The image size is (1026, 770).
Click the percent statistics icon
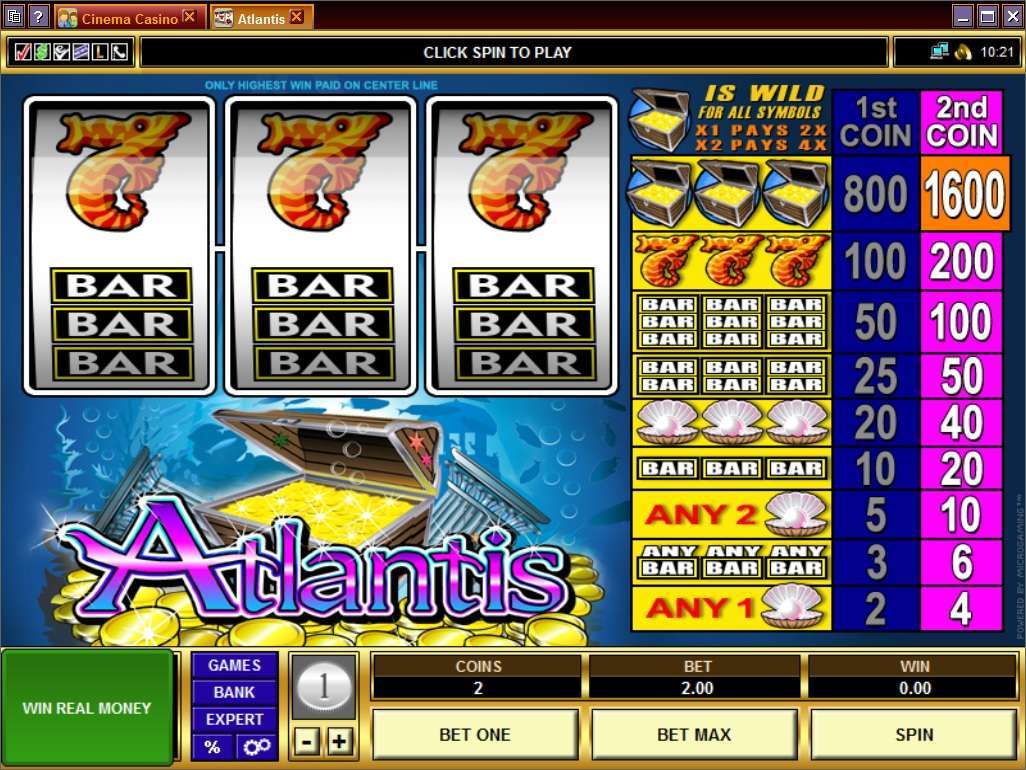(212, 746)
